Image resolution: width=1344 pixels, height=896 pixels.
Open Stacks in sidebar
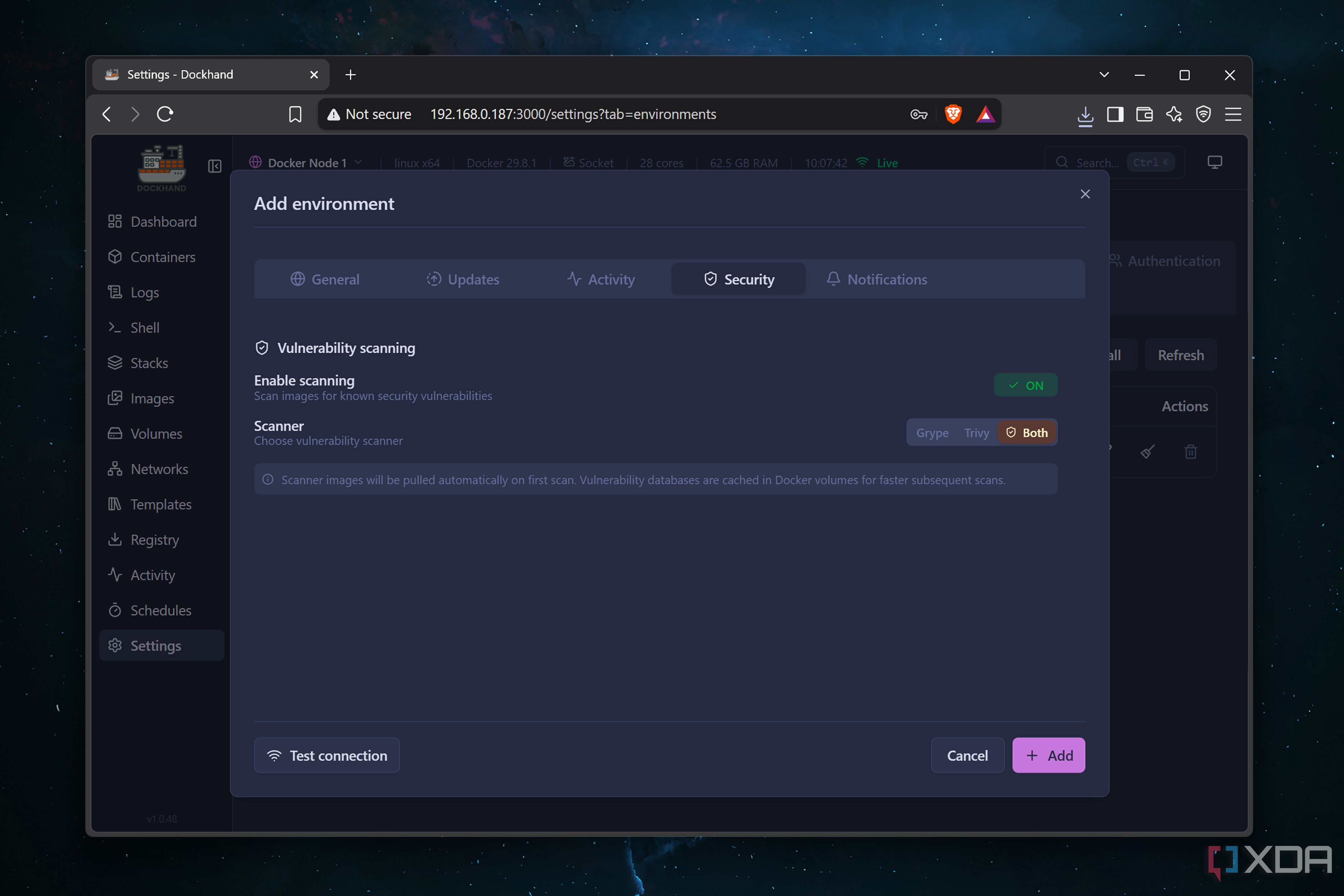(x=162, y=363)
